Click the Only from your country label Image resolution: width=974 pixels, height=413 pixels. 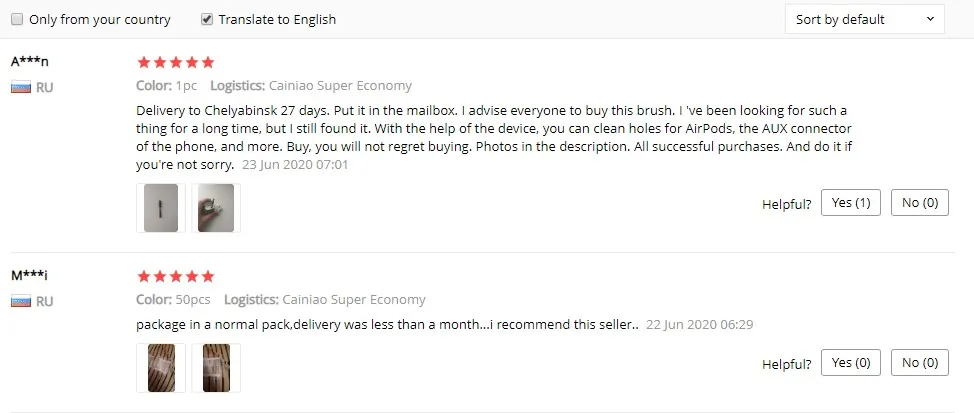99,19
